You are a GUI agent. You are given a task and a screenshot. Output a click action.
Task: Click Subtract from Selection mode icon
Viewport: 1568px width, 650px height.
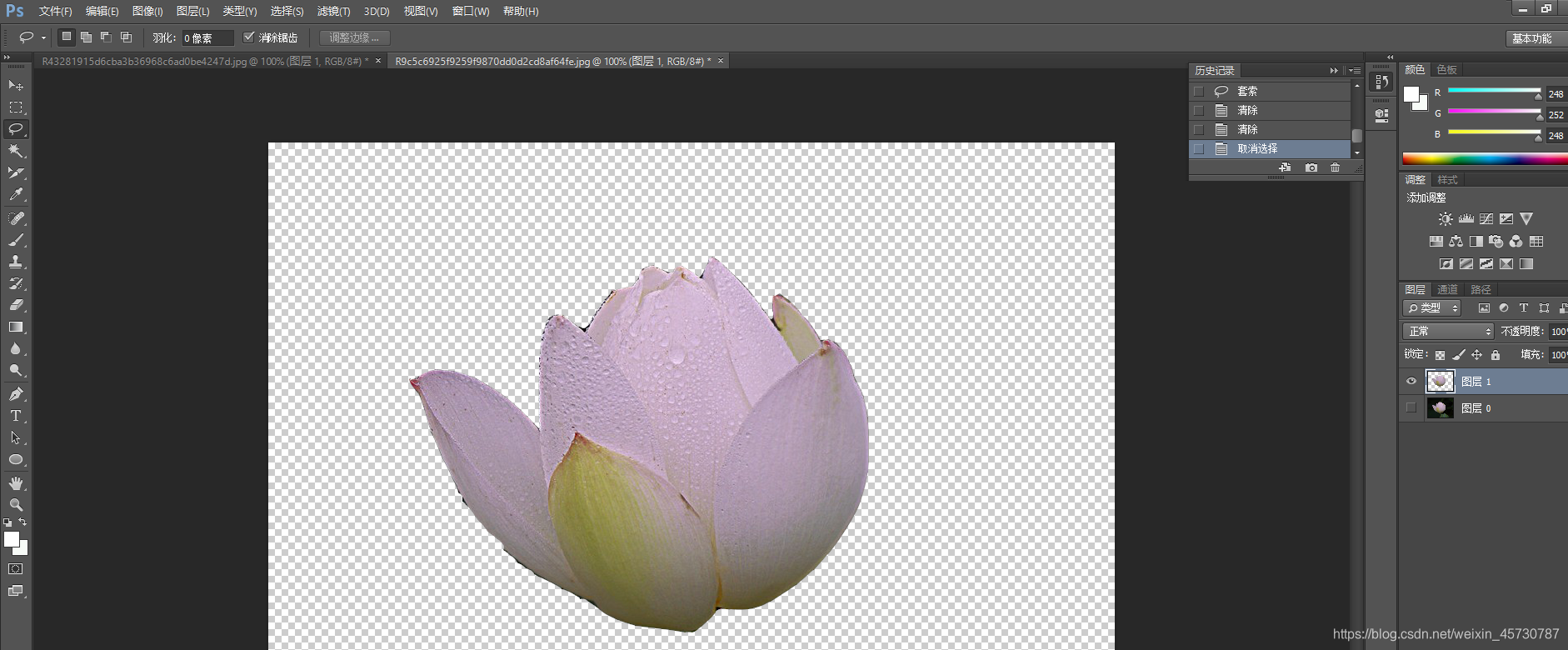[106, 37]
